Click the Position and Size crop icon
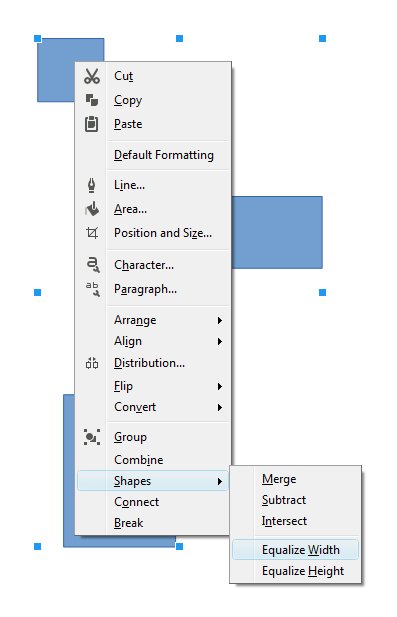 (92, 233)
